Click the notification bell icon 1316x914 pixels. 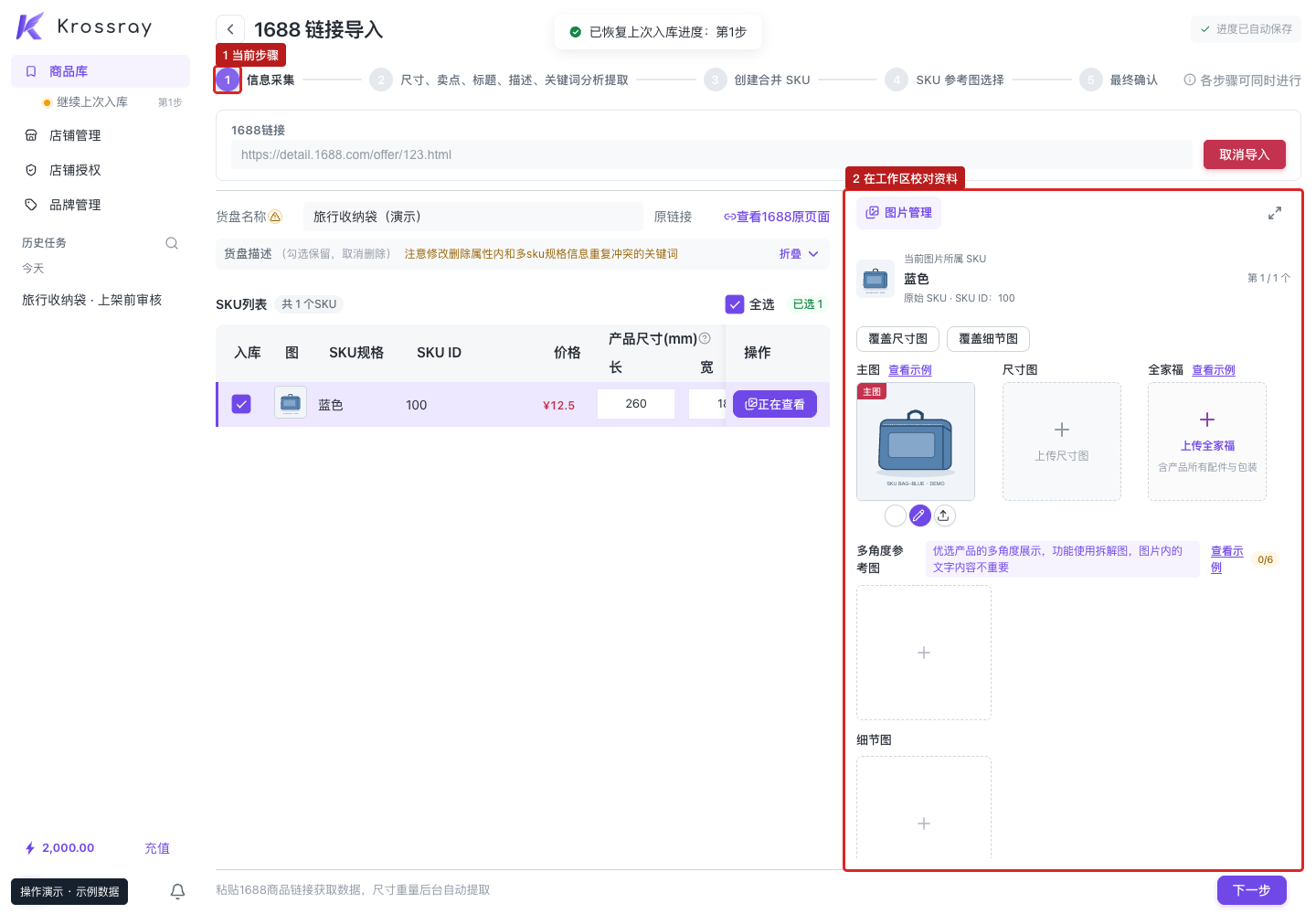point(178,891)
